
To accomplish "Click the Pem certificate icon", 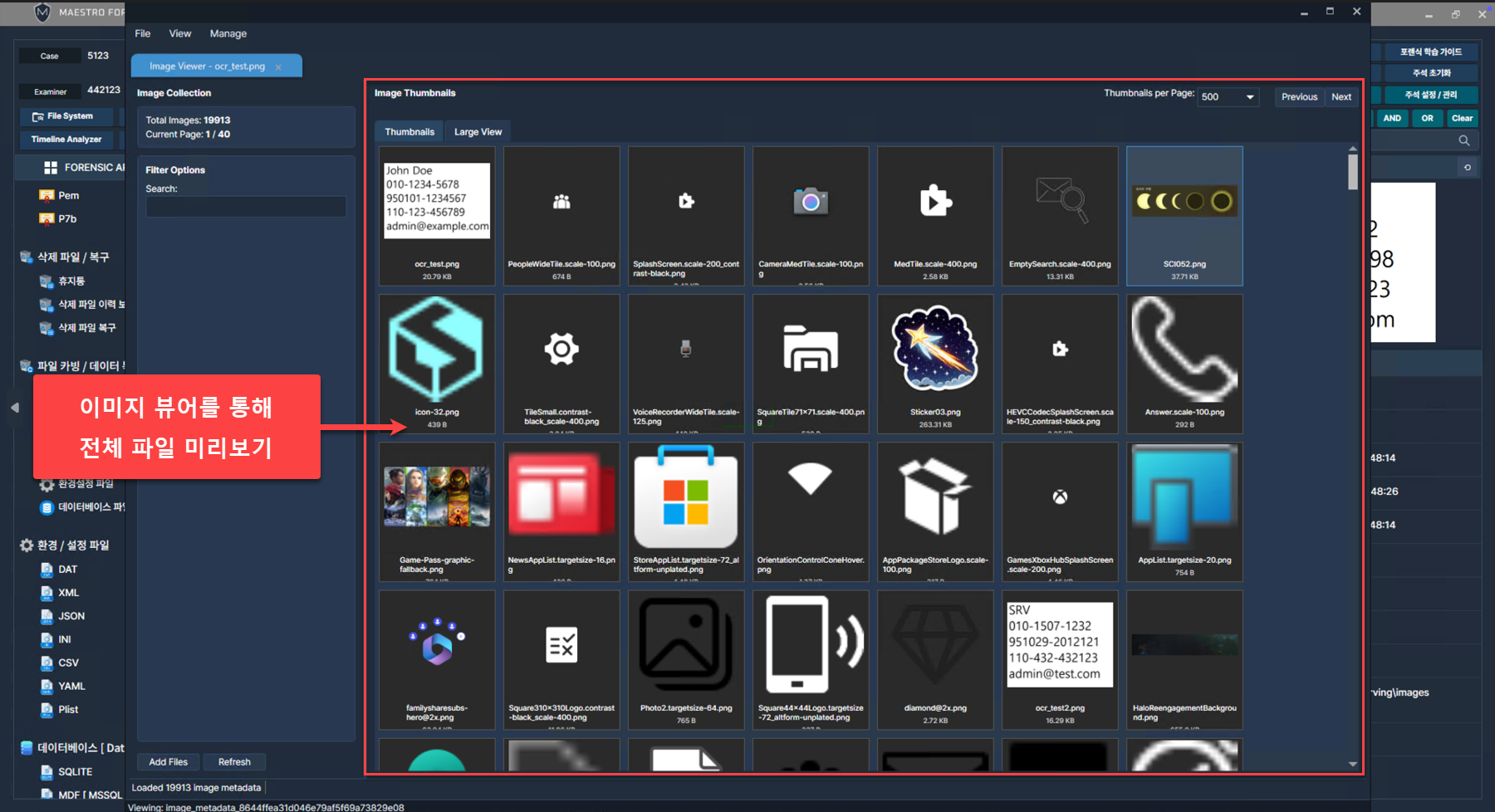I will click(47, 196).
